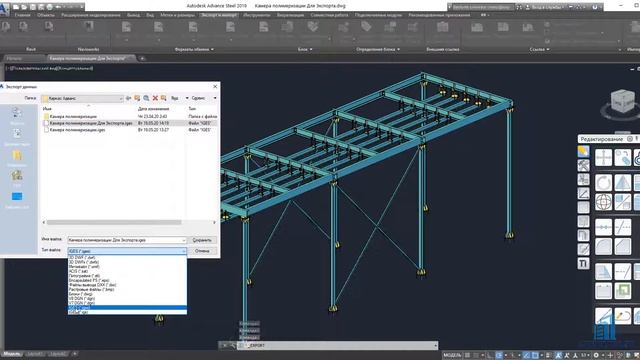Screen dimensions: 640x360
Task: Choose Литография (*.stl) from file type list
Action: coord(127,276)
